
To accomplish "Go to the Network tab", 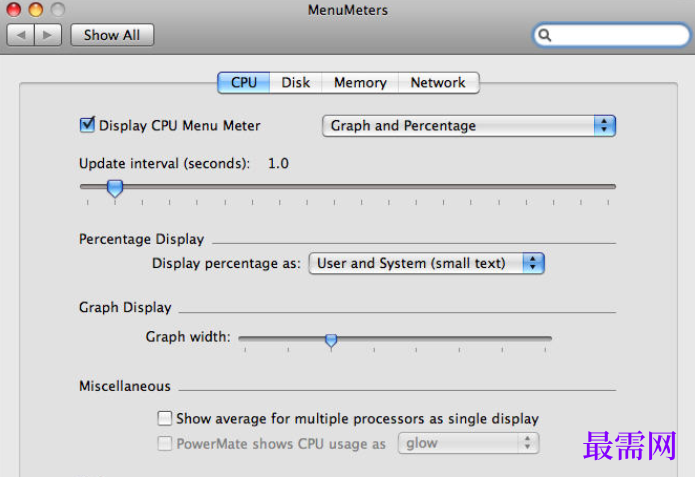I will (438, 82).
